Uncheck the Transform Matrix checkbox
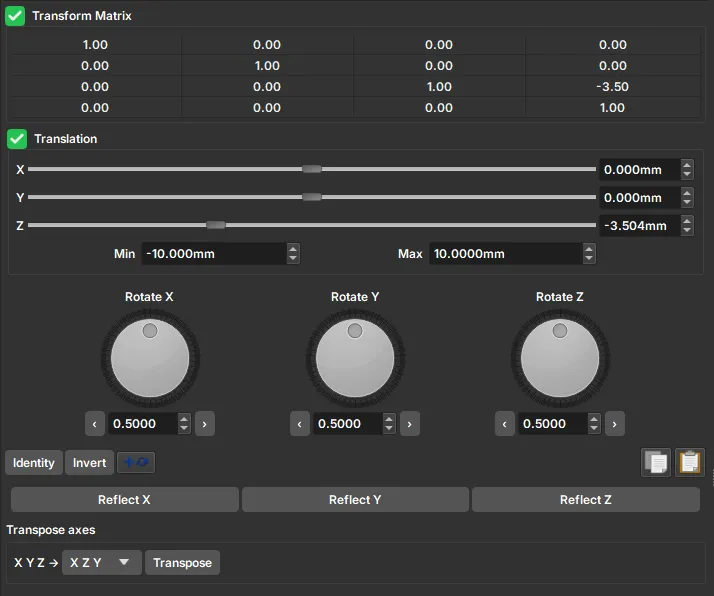 (16, 16)
